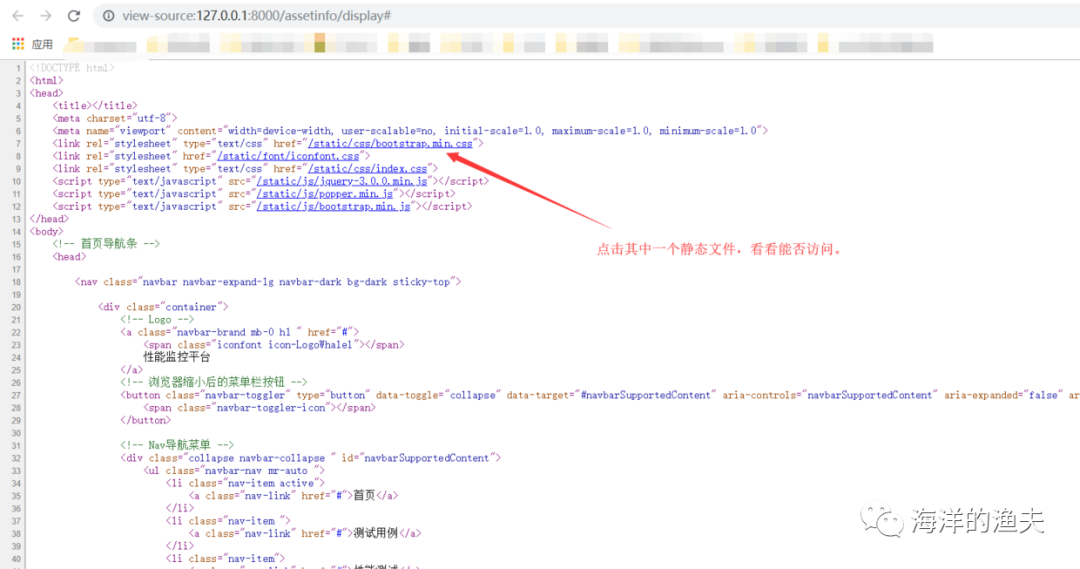Click the 首页导航条 comment line
The image size is (1080, 569).
(106, 244)
